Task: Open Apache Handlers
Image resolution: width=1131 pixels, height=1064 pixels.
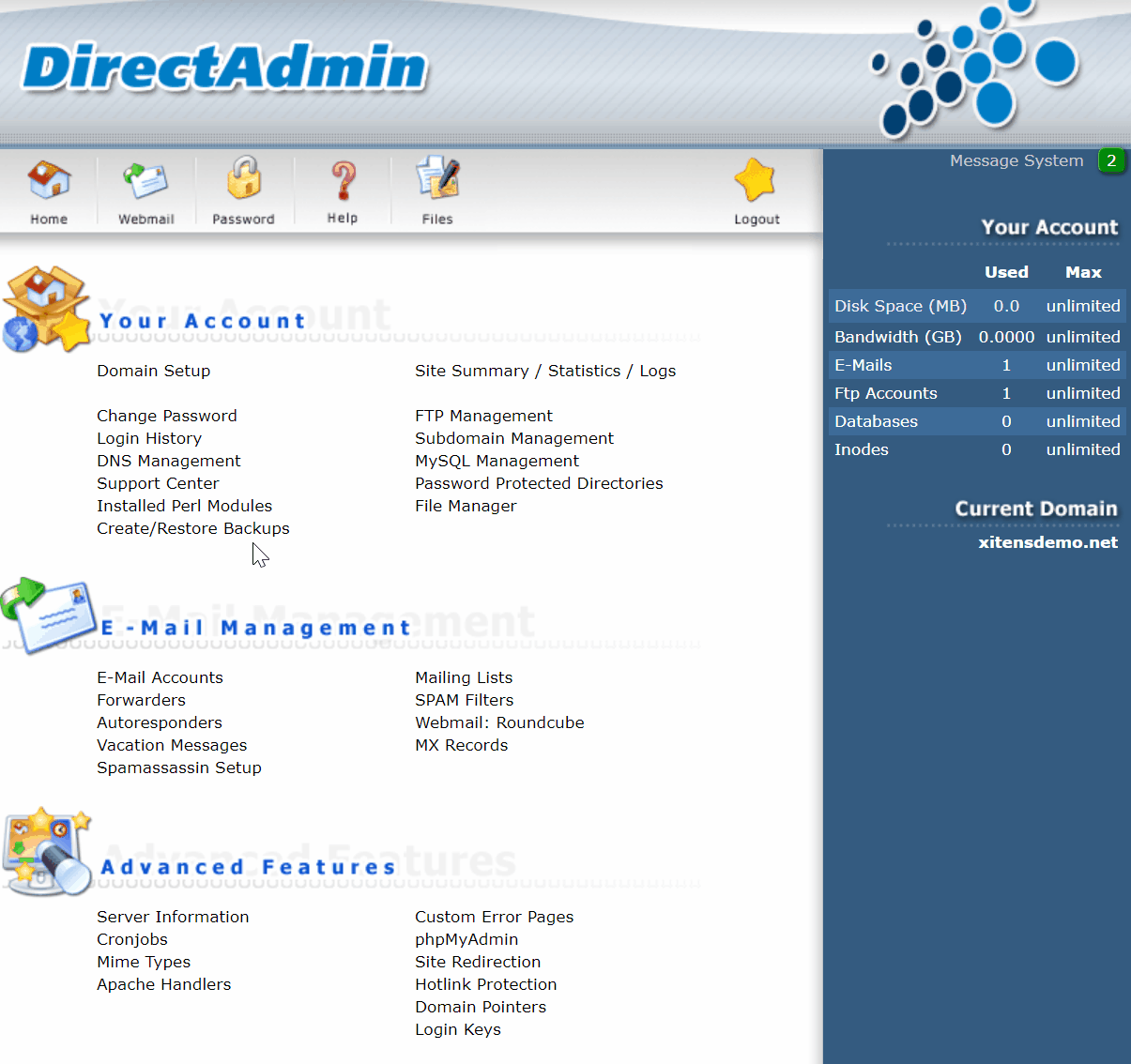Action: 164,984
